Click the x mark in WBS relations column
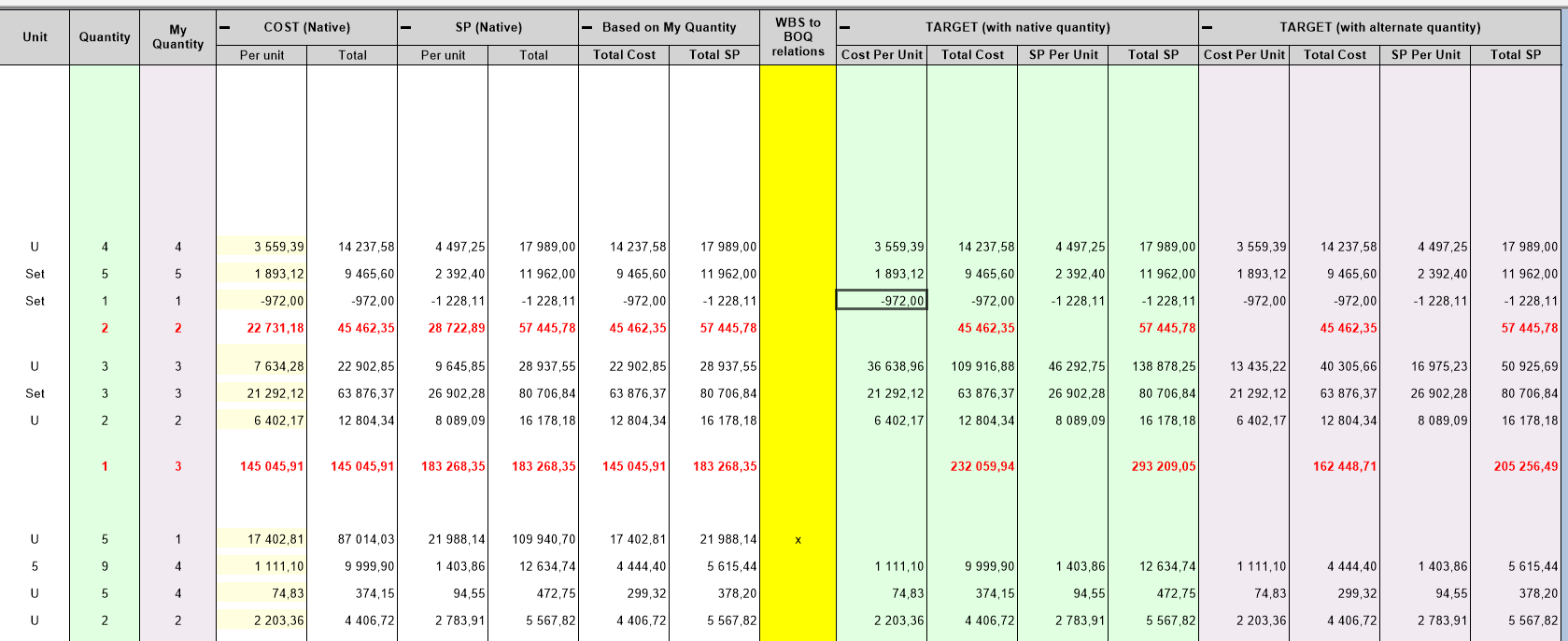 (x=798, y=540)
